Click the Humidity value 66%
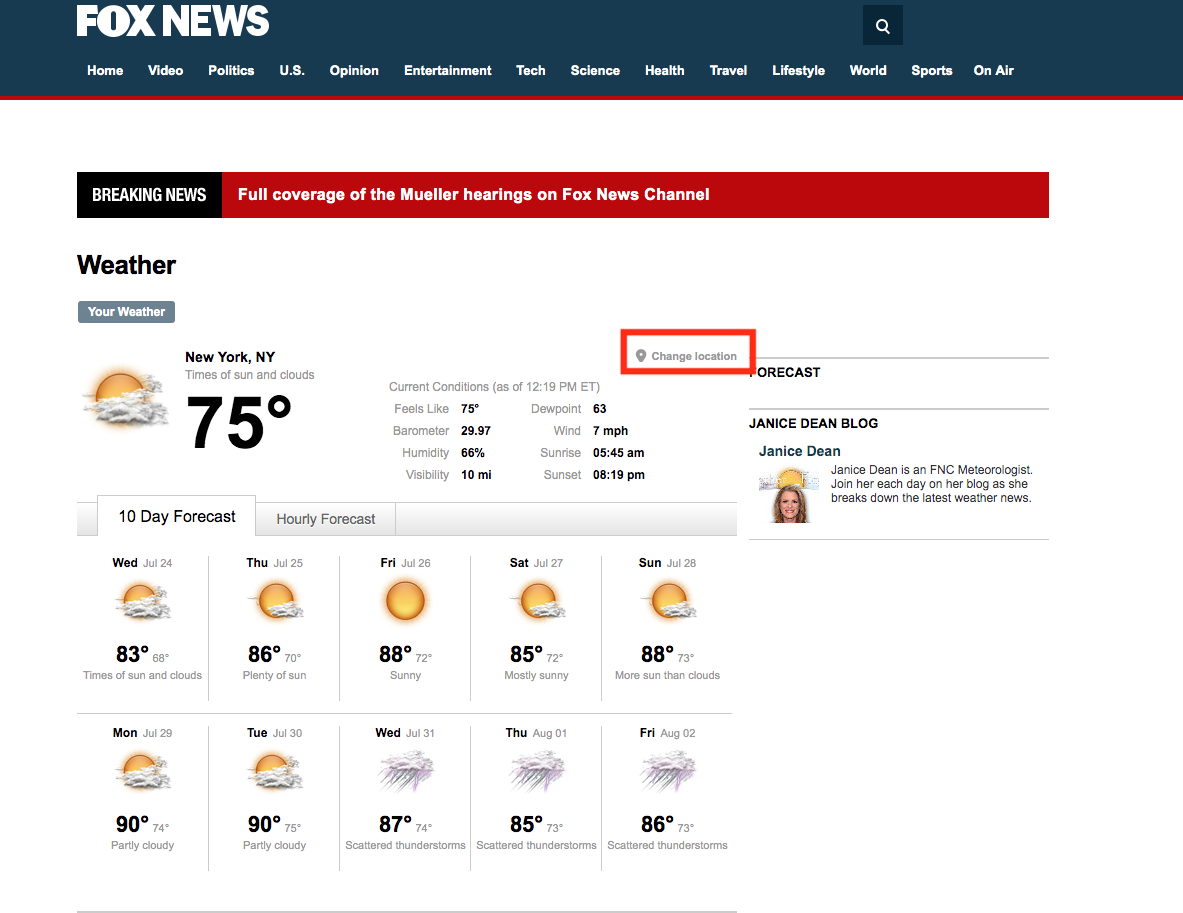 (x=473, y=453)
